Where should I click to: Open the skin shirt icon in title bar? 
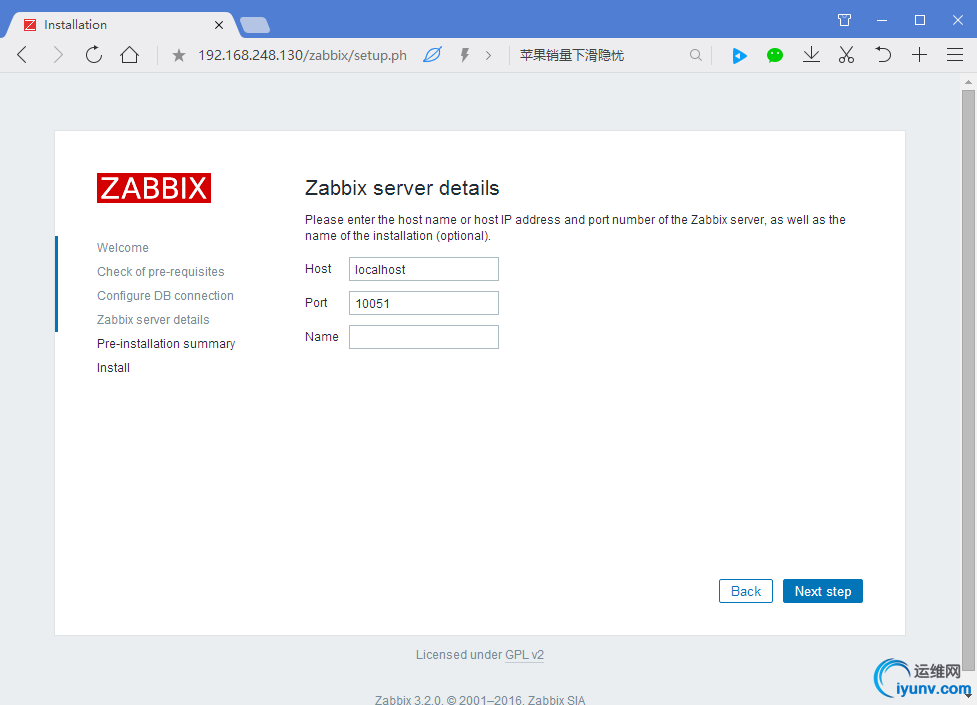pos(844,20)
